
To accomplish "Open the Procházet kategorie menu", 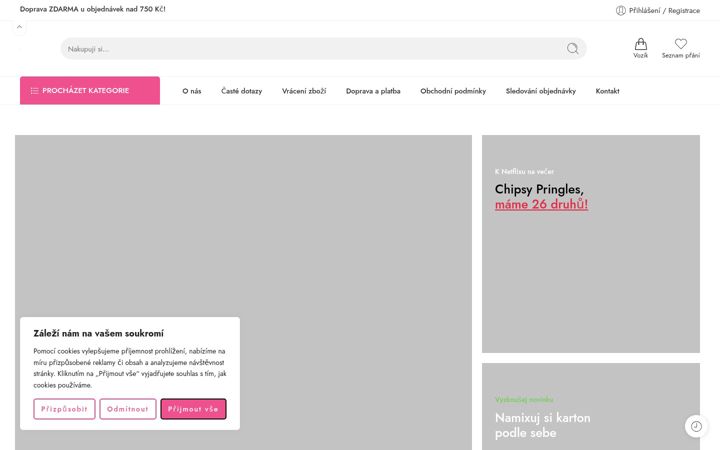I will pos(90,90).
